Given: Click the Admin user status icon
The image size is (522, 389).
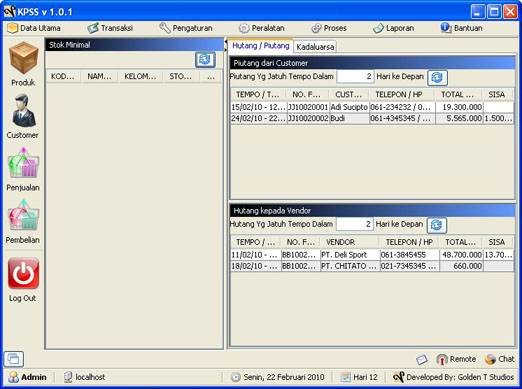Looking at the screenshot, I should click(14, 377).
